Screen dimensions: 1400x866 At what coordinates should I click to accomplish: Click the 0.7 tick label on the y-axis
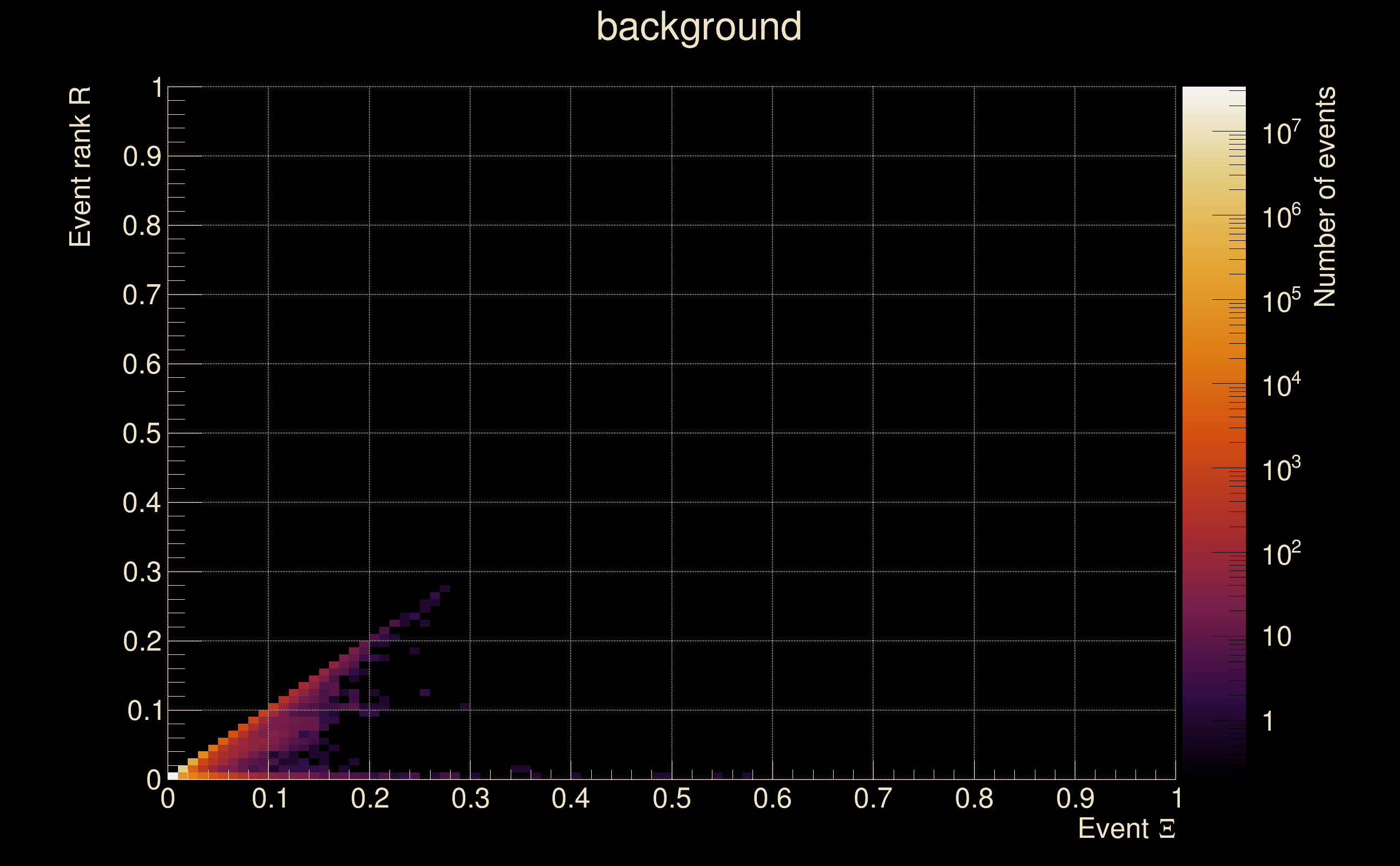[x=141, y=296]
